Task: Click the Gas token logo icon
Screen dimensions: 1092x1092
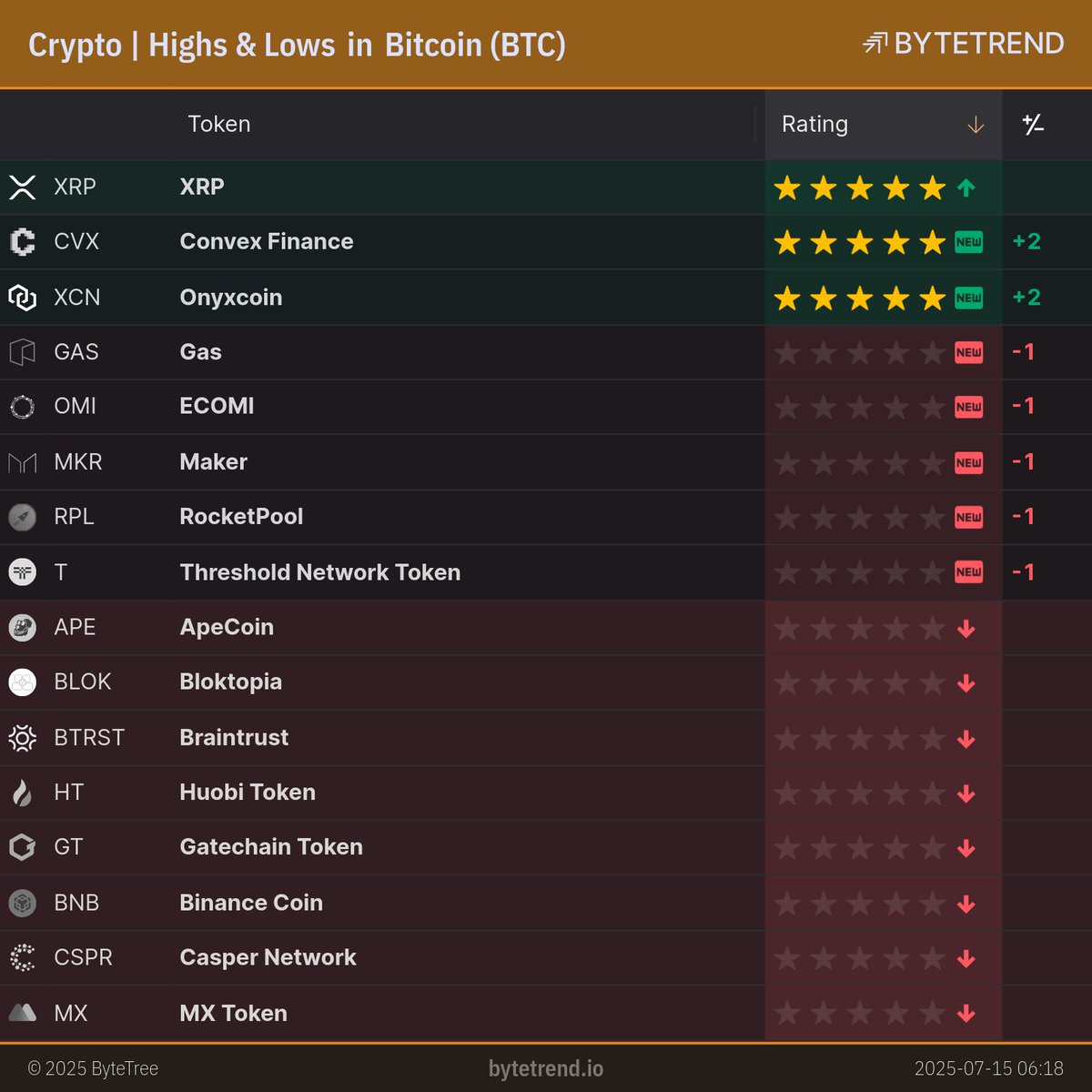Action: (x=22, y=352)
